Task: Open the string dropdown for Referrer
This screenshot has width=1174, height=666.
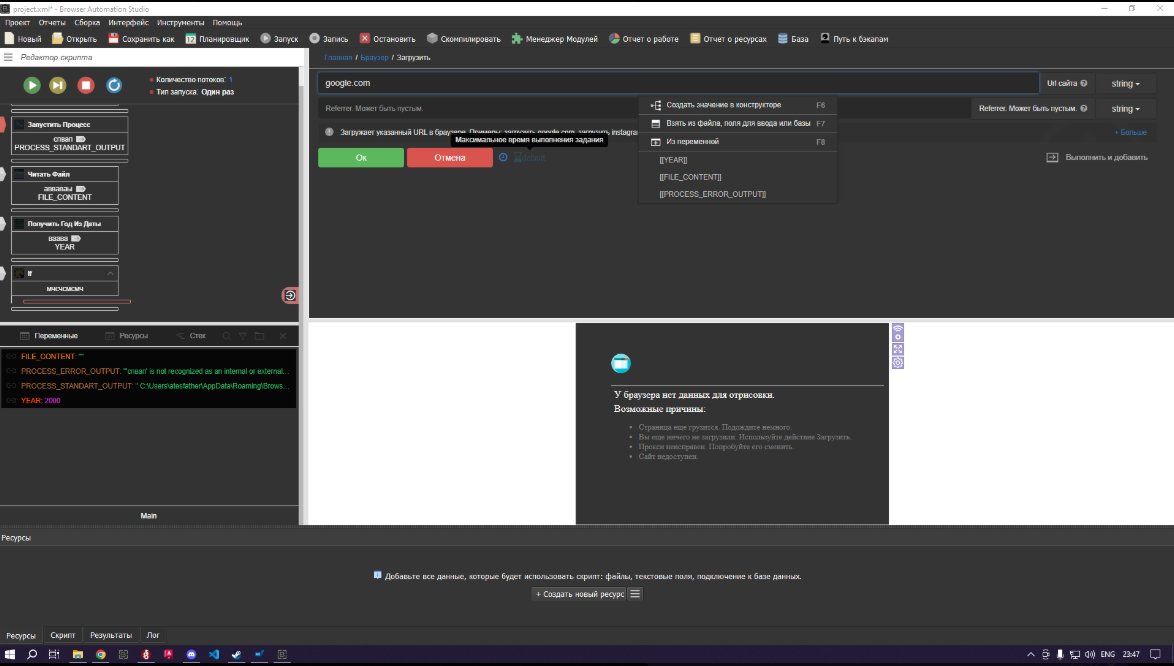Action: click(1125, 108)
